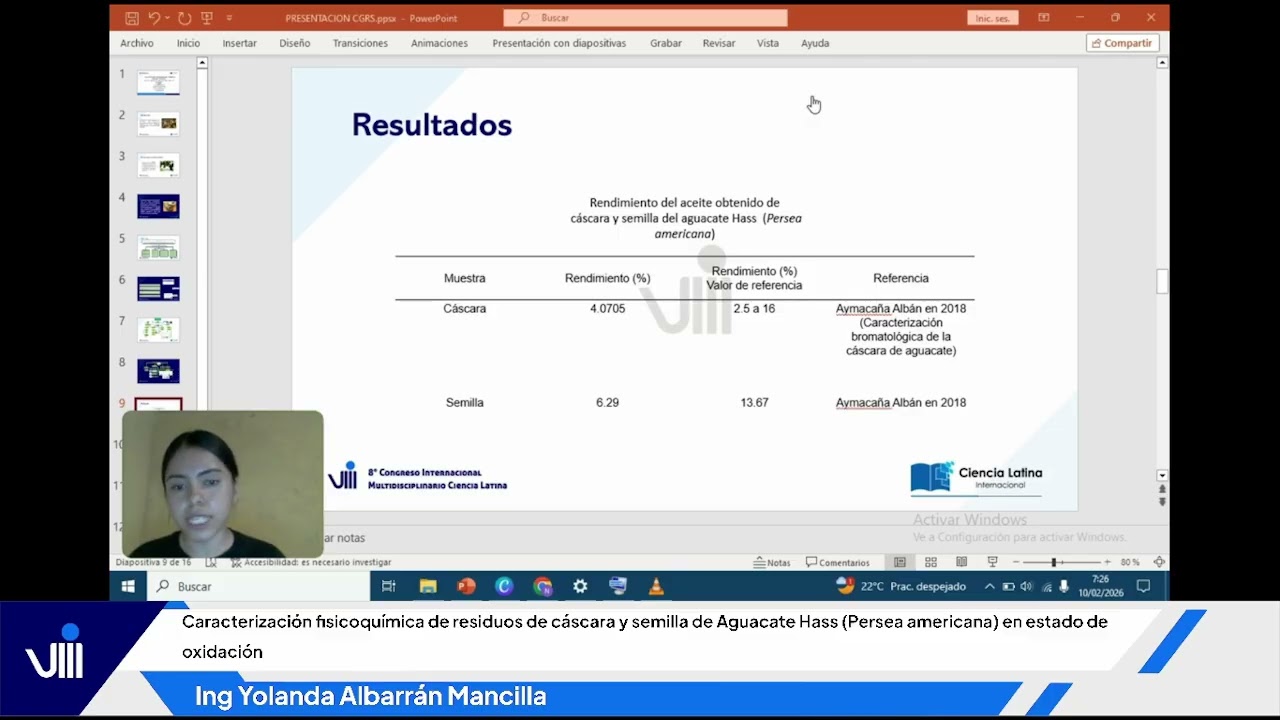Click the Cáscara table cell
The height and width of the screenshot is (720, 1280).
tap(465, 308)
